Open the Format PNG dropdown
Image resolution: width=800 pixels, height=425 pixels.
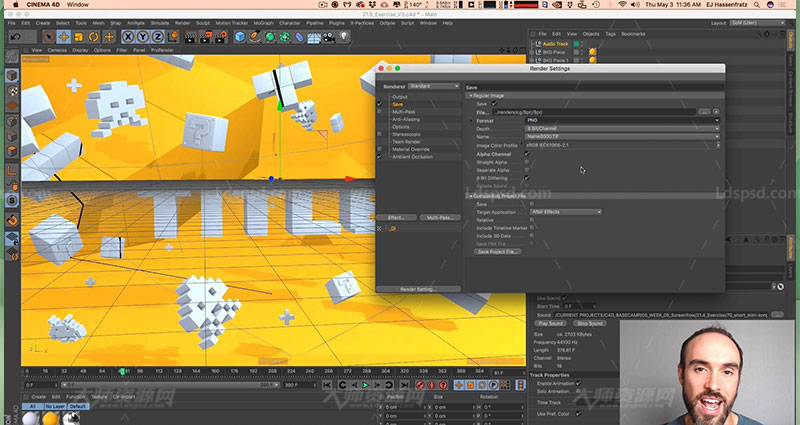point(622,120)
